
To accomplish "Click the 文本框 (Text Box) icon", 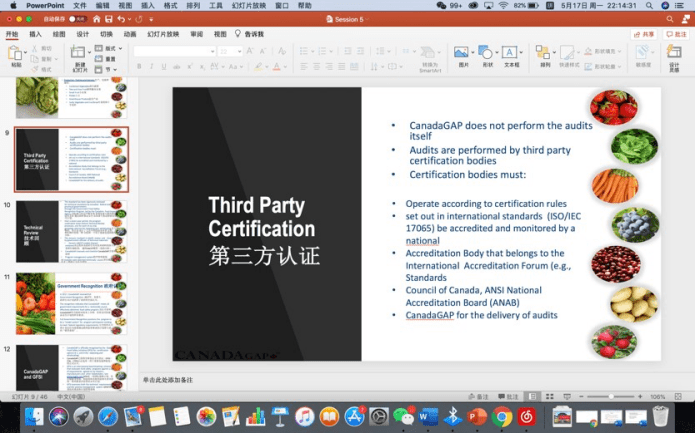I will [511, 54].
